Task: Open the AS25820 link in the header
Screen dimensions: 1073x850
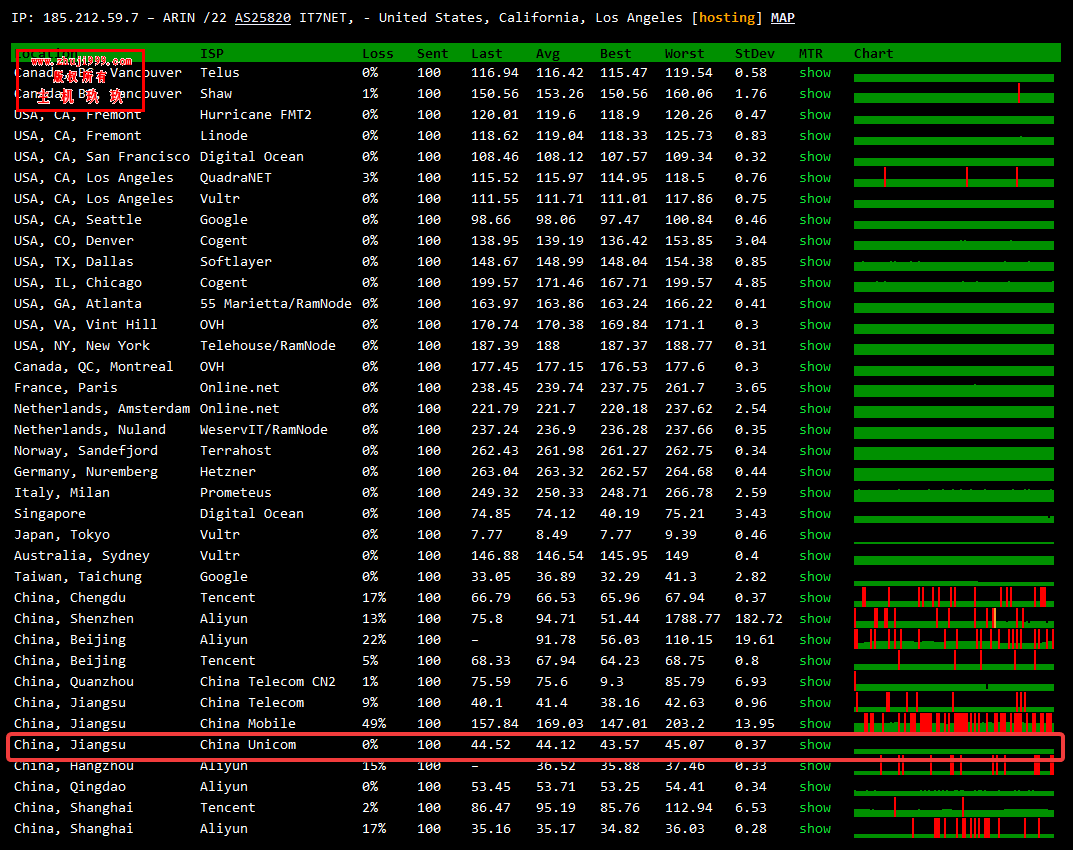Action: 263,18
